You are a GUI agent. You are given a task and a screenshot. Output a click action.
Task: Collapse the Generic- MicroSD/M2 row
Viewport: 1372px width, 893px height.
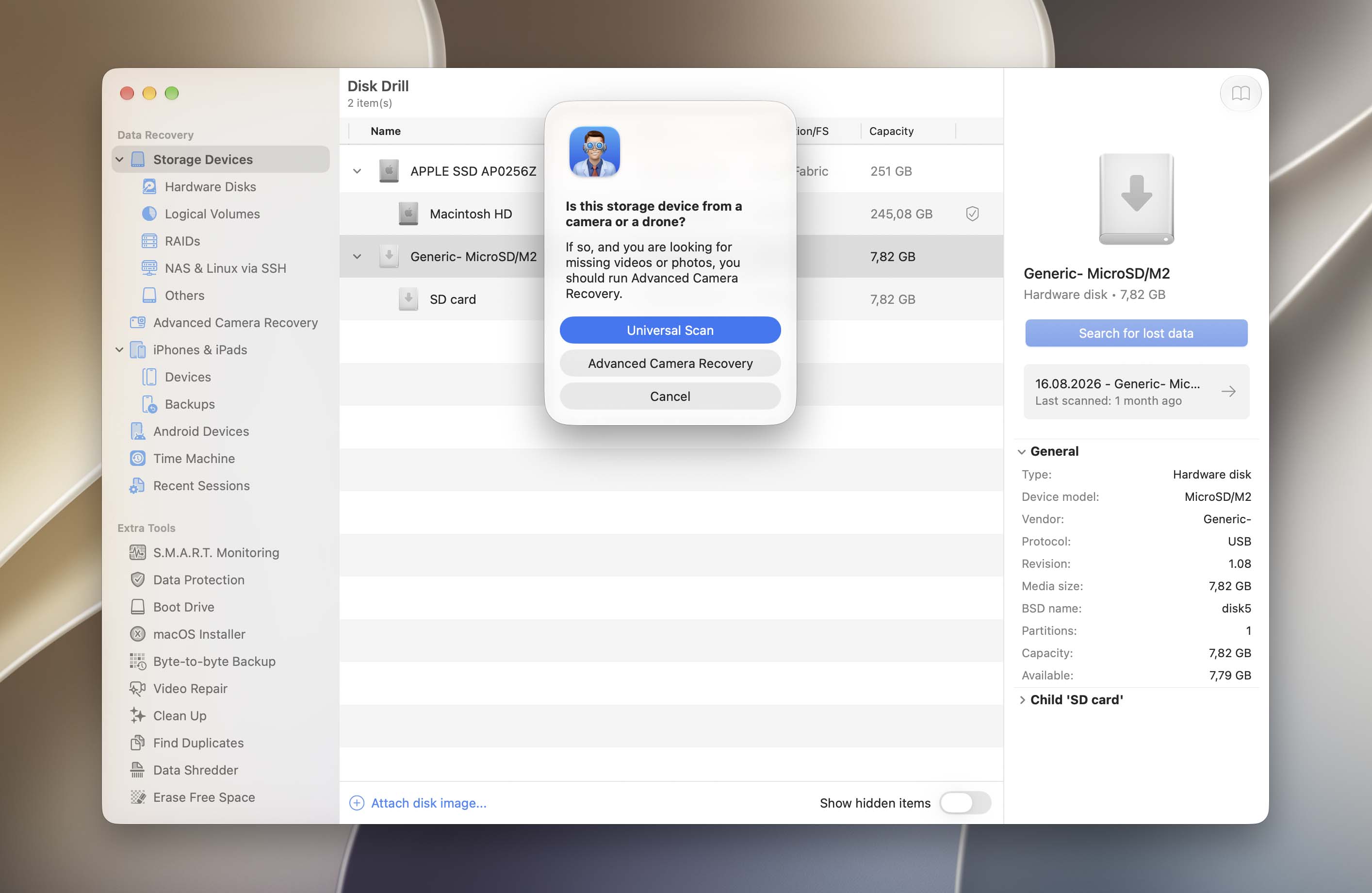pyautogui.click(x=357, y=256)
